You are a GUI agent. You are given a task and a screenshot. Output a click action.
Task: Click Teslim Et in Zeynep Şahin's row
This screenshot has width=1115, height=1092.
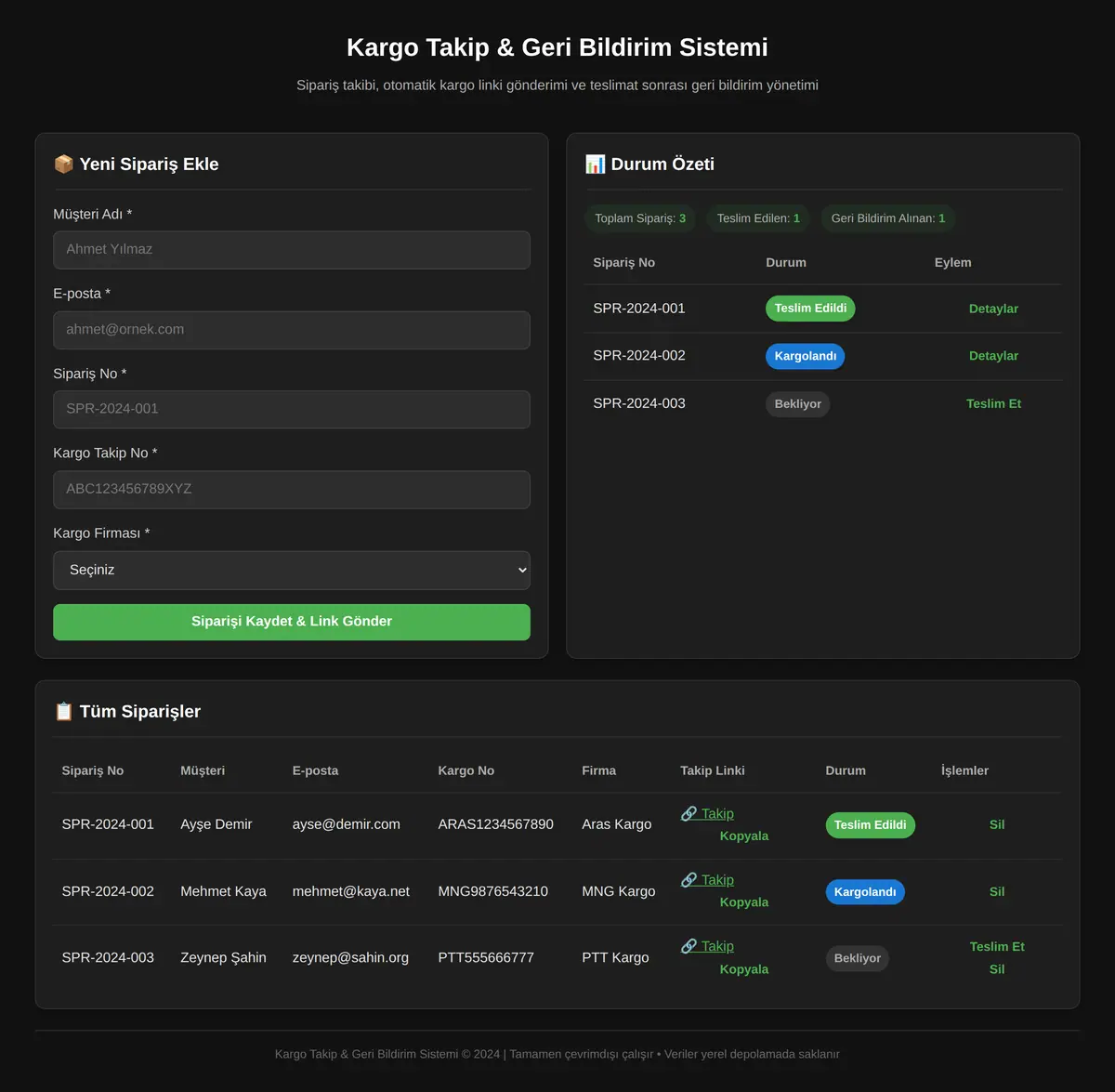[997, 946]
